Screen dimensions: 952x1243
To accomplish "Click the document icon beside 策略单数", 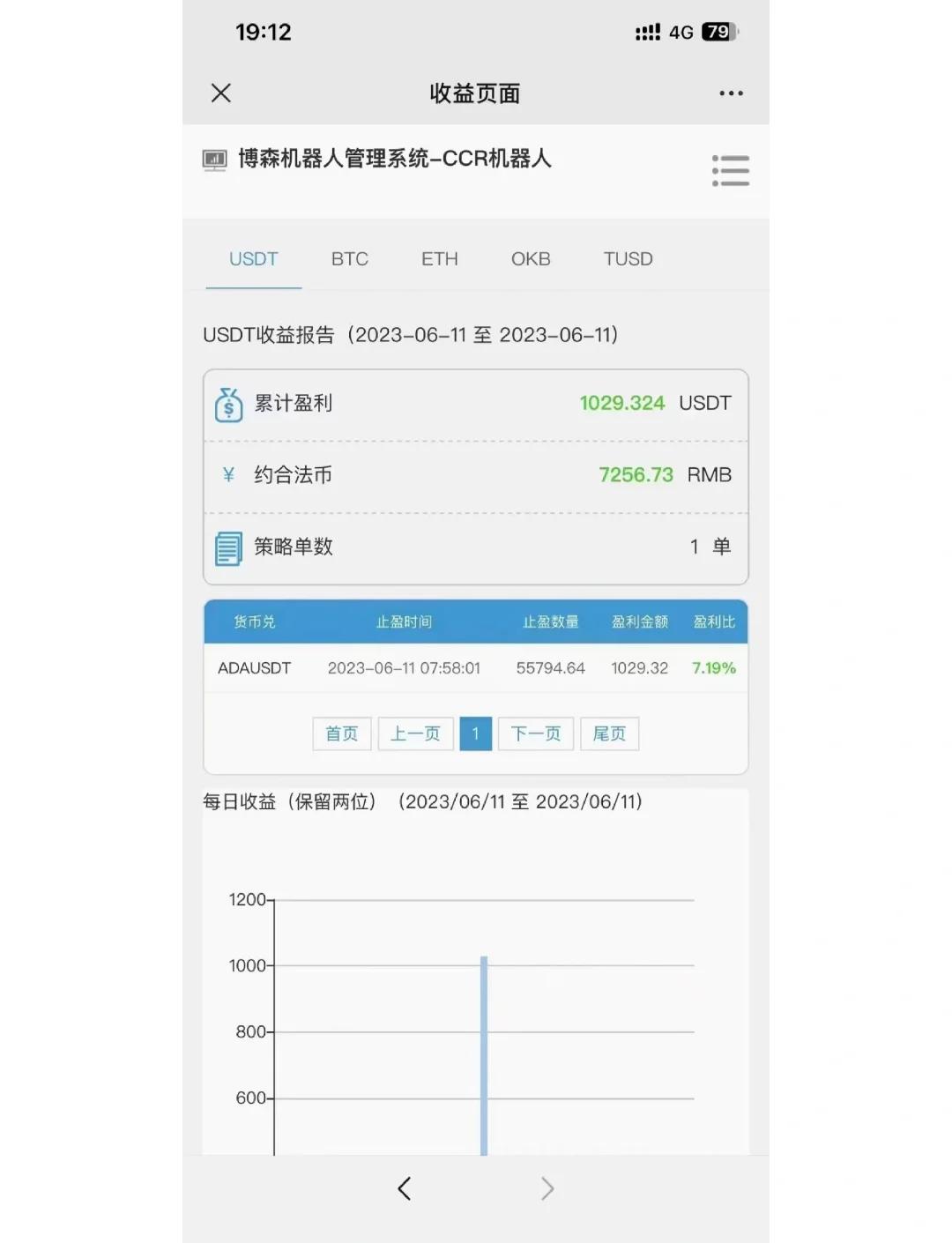I will [227, 547].
